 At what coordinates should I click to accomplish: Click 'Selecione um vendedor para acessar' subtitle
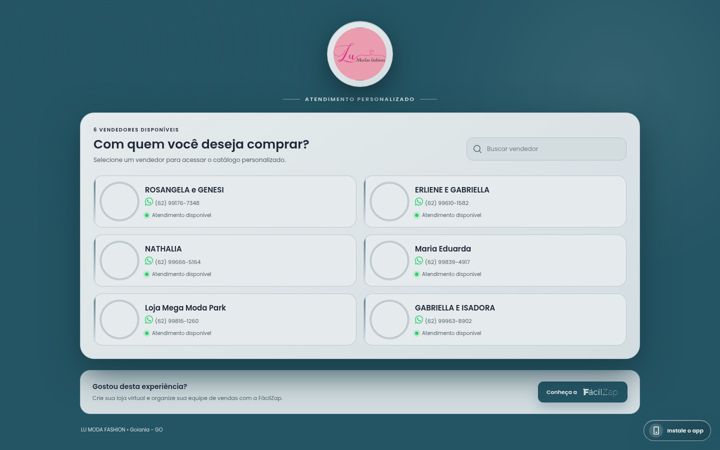[189, 160]
